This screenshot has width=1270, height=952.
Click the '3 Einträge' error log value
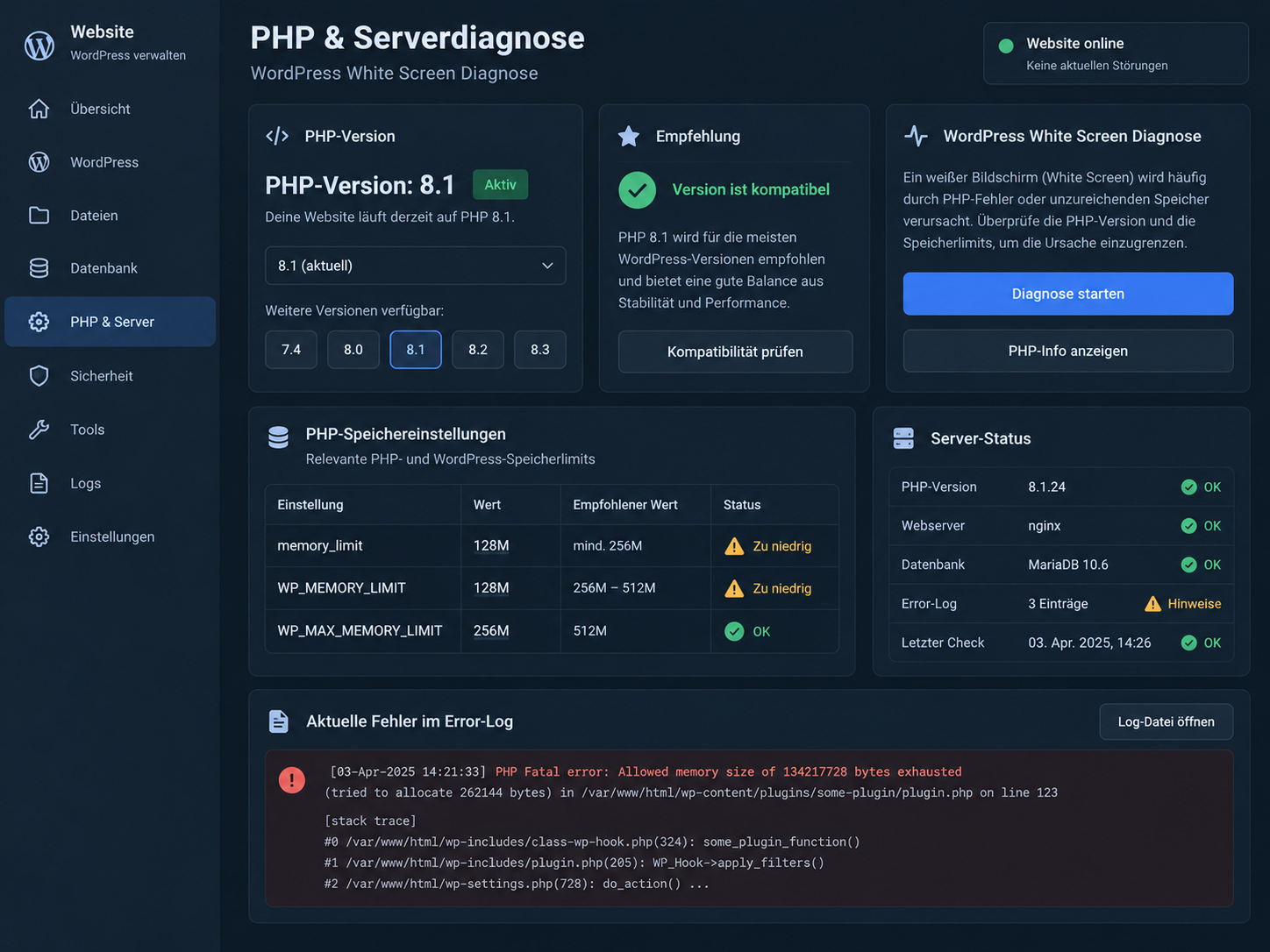pyautogui.click(x=1058, y=604)
